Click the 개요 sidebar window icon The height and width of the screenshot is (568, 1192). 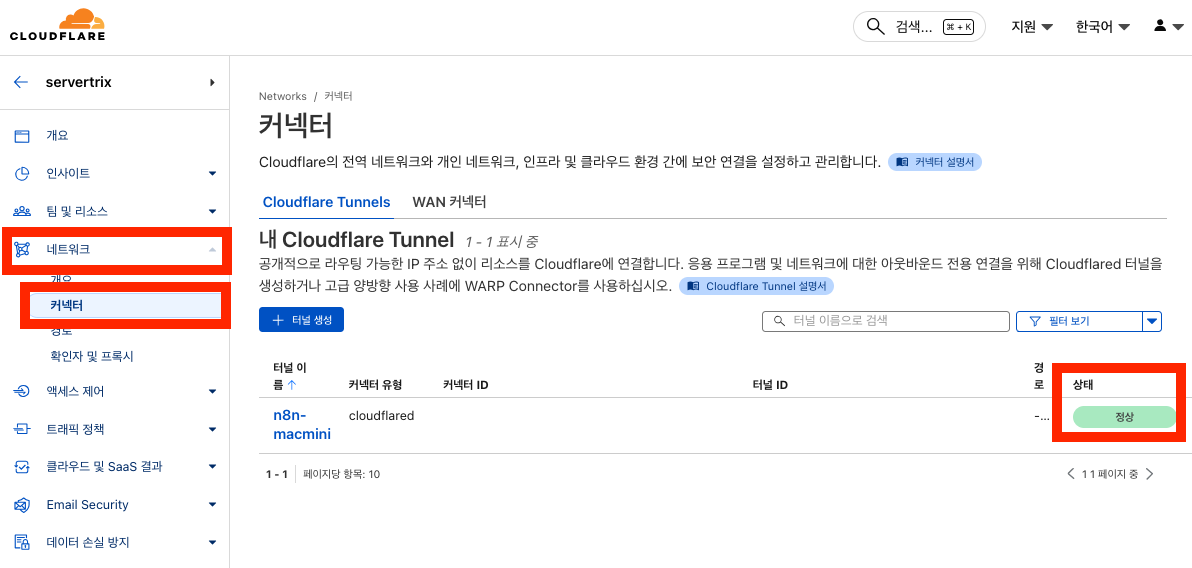[22, 136]
